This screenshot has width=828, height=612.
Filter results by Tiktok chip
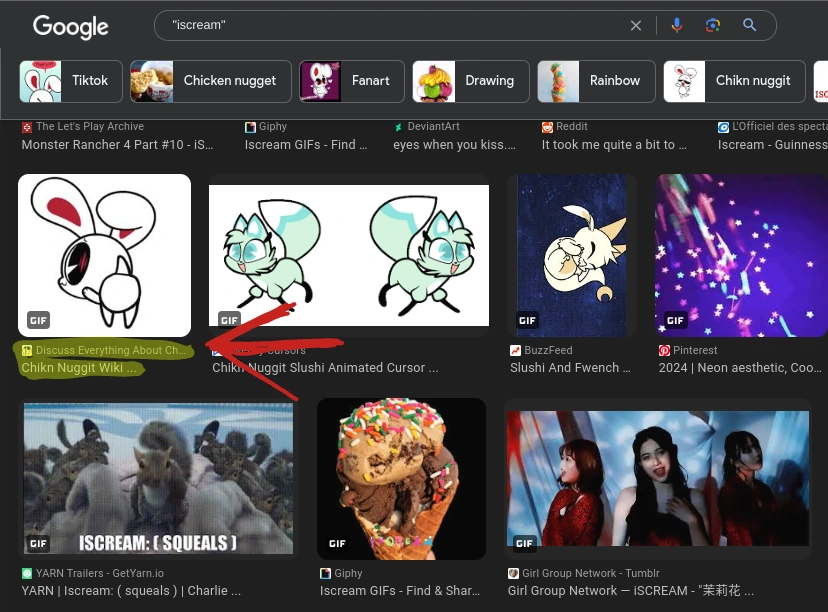[71, 81]
